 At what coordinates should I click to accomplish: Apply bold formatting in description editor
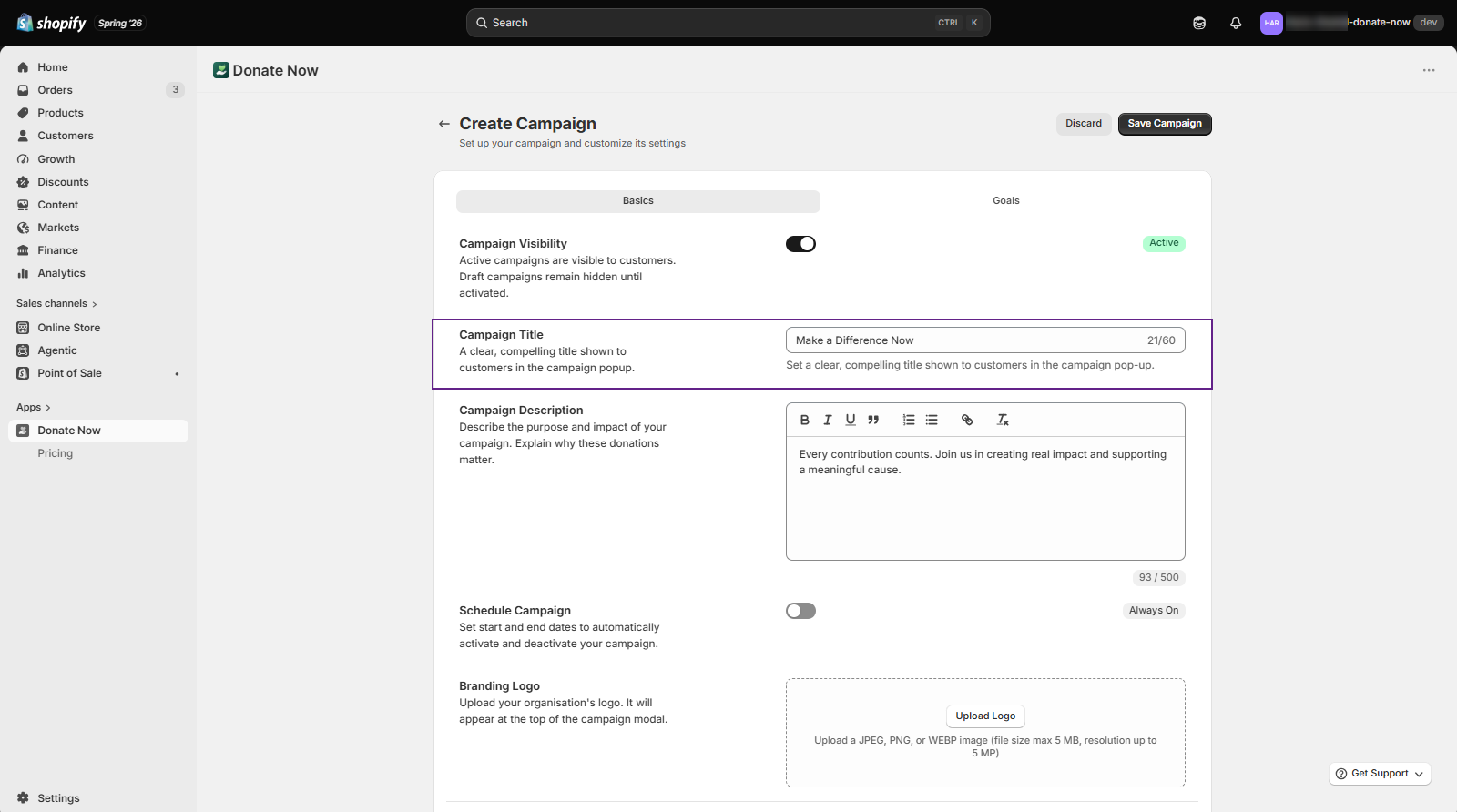pos(805,420)
